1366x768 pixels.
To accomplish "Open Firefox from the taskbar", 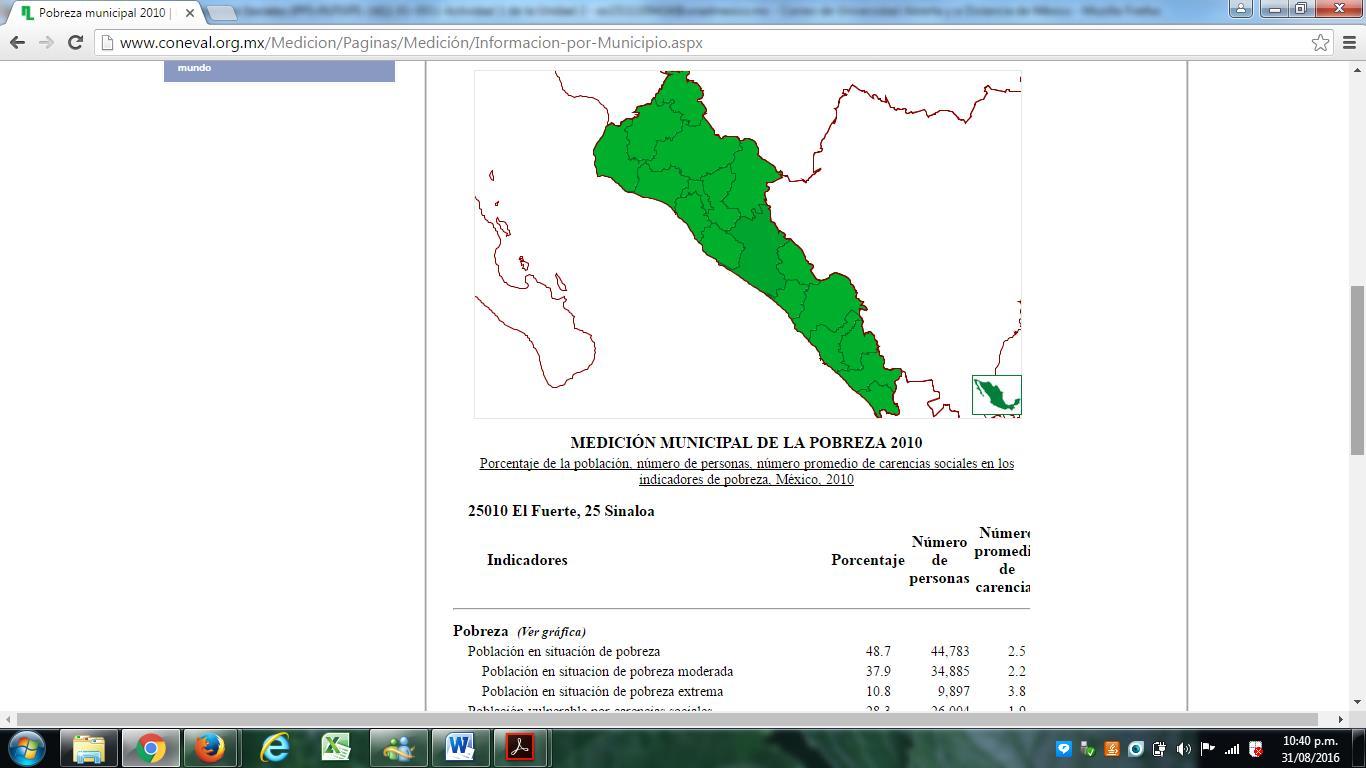I will pos(210,748).
